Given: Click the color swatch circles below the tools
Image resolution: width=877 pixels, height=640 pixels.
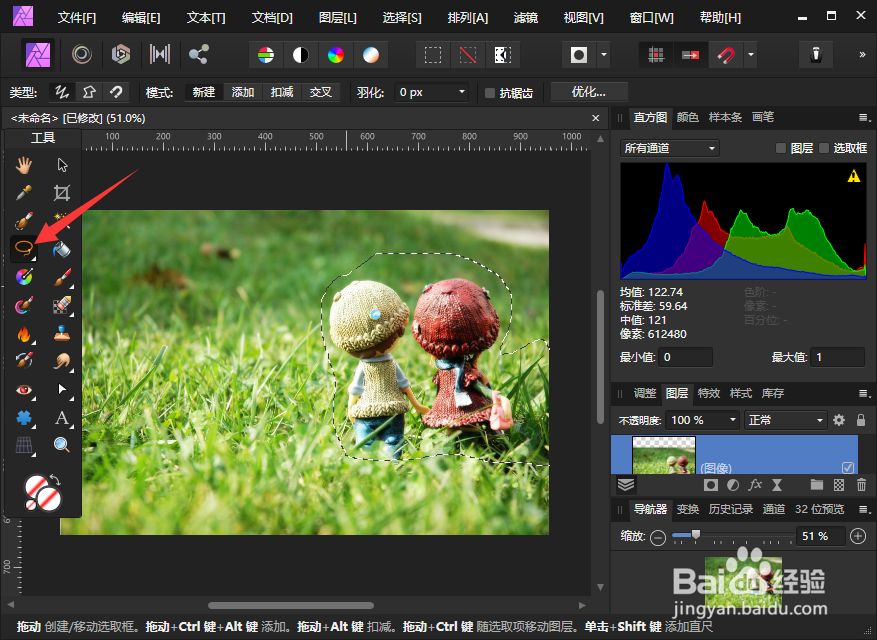Looking at the screenshot, I should click(x=40, y=492).
